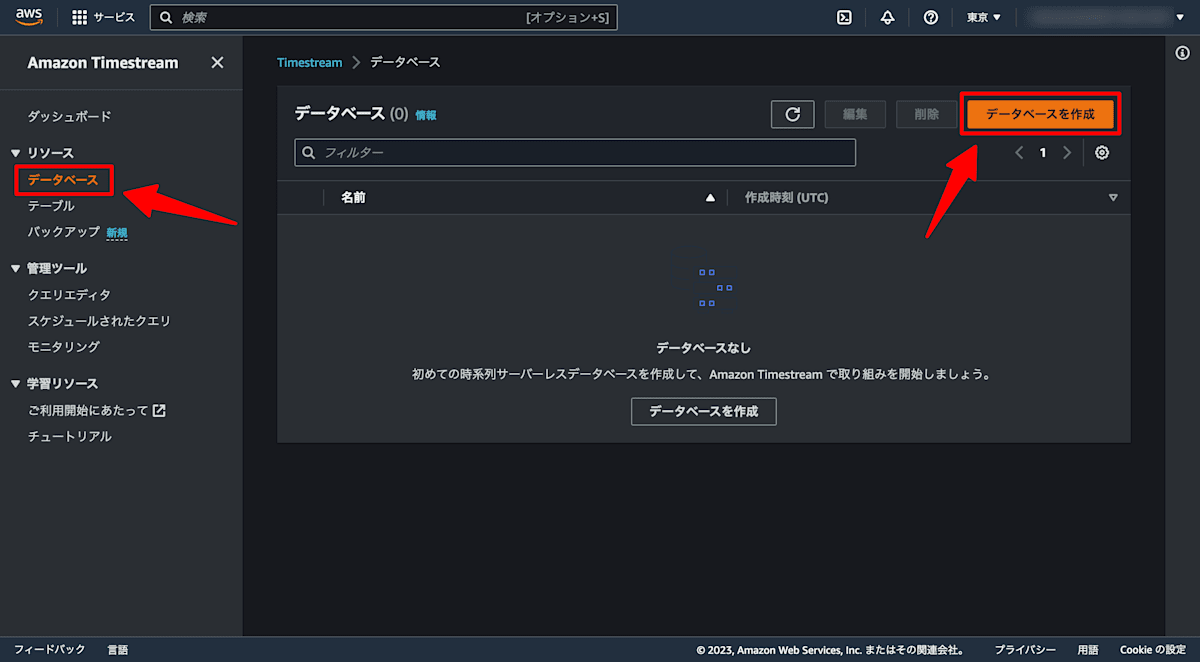Click the 検索 search field in the top bar
Screen dimensions: 1200x662
(x=383, y=17)
